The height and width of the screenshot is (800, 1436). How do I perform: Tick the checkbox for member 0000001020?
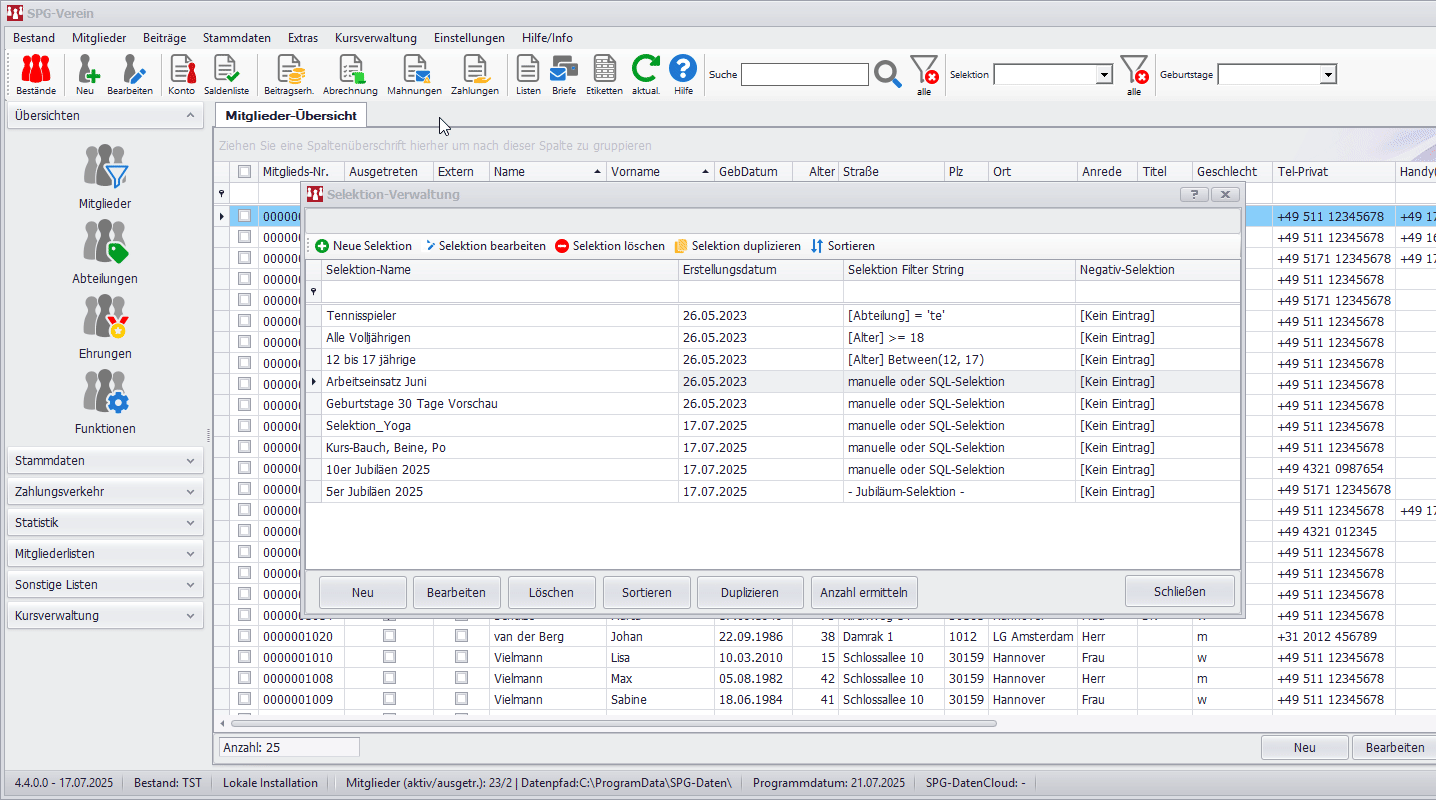(244, 636)
